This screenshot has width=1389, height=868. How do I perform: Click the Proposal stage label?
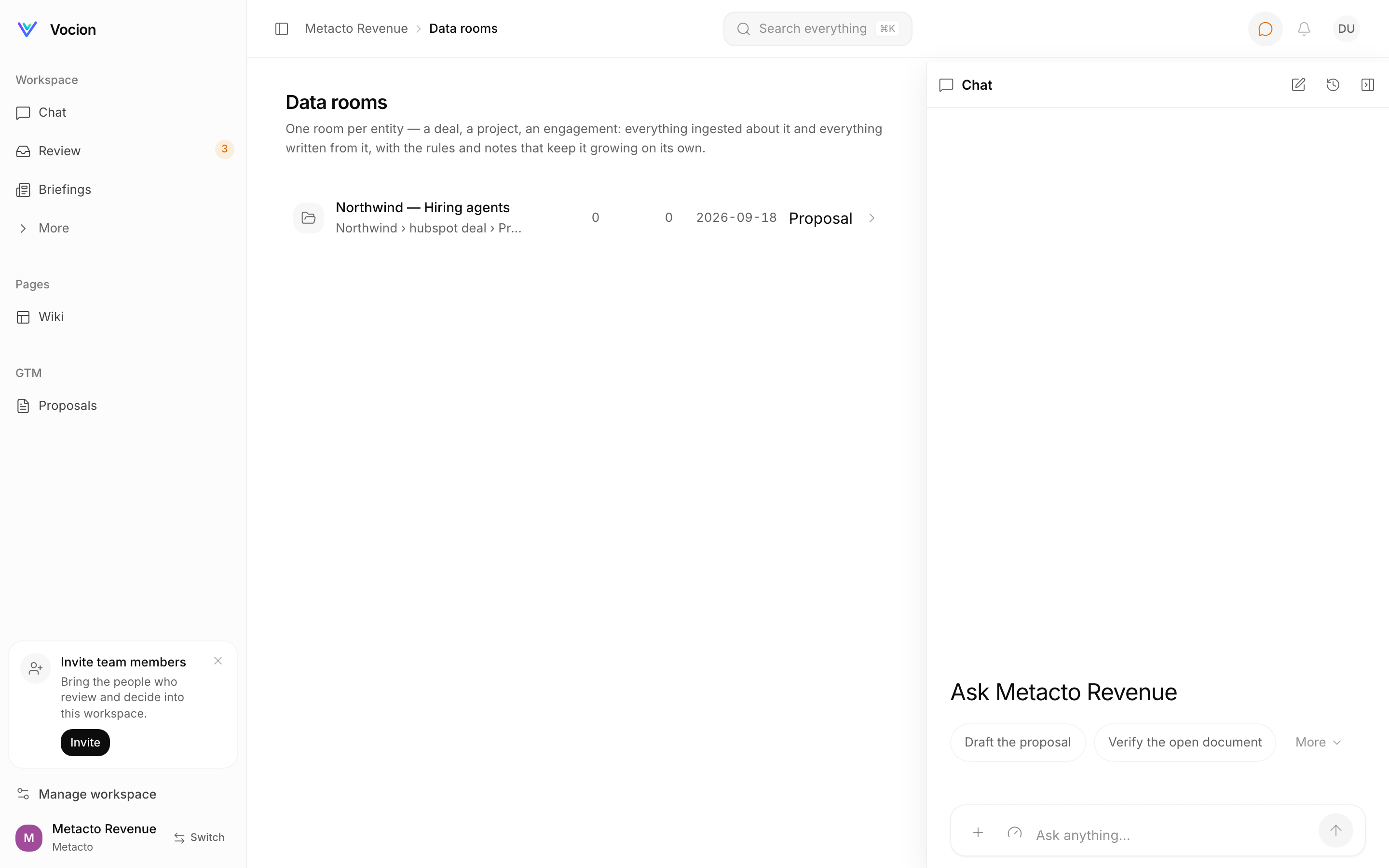click(x=820, y=218)
